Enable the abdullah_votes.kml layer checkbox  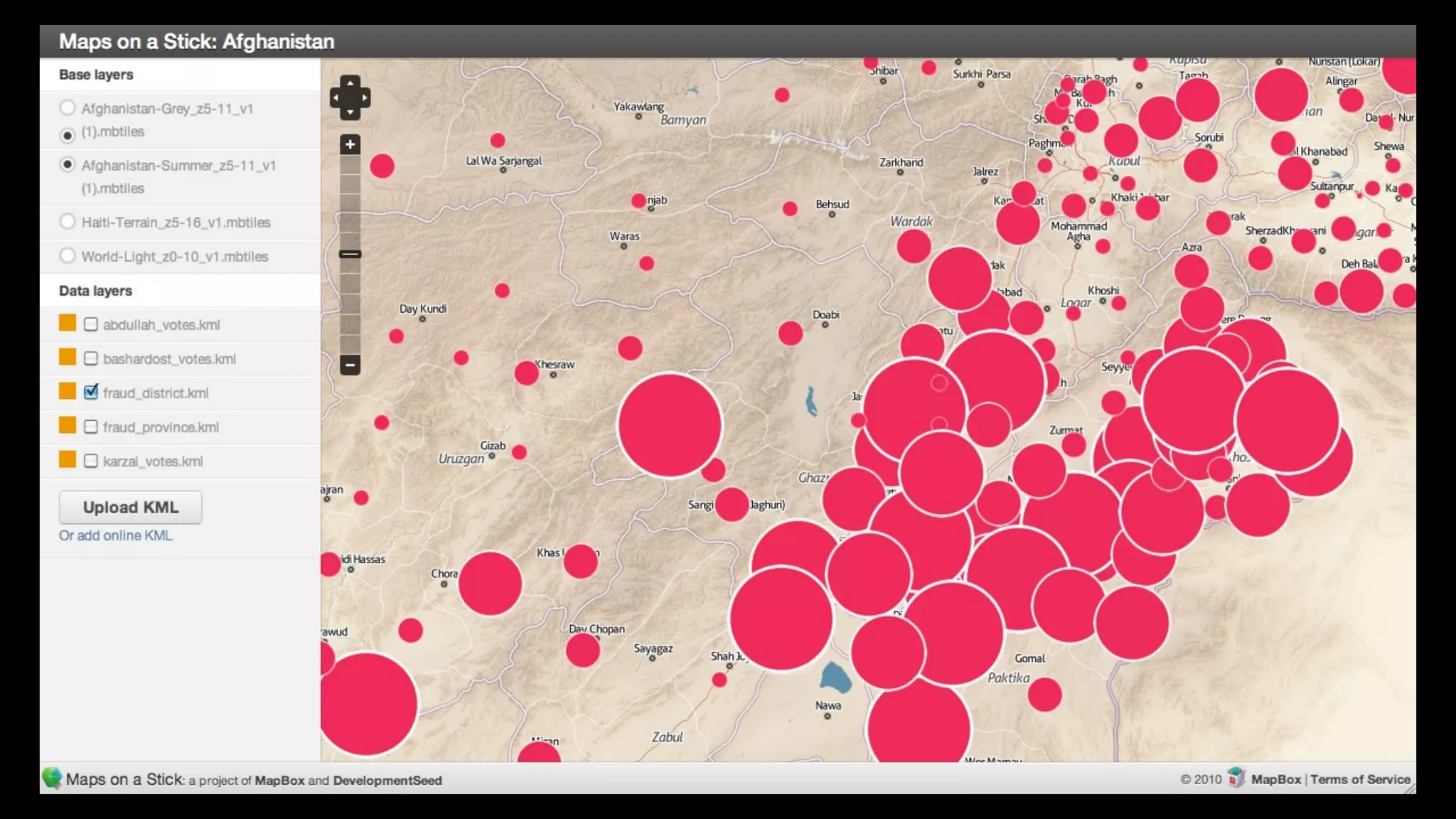(91, 325)
